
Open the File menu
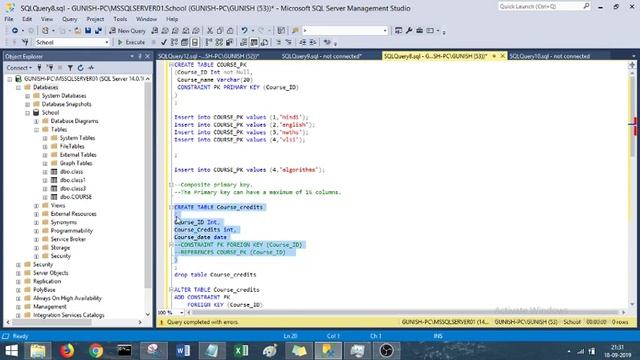9,19
